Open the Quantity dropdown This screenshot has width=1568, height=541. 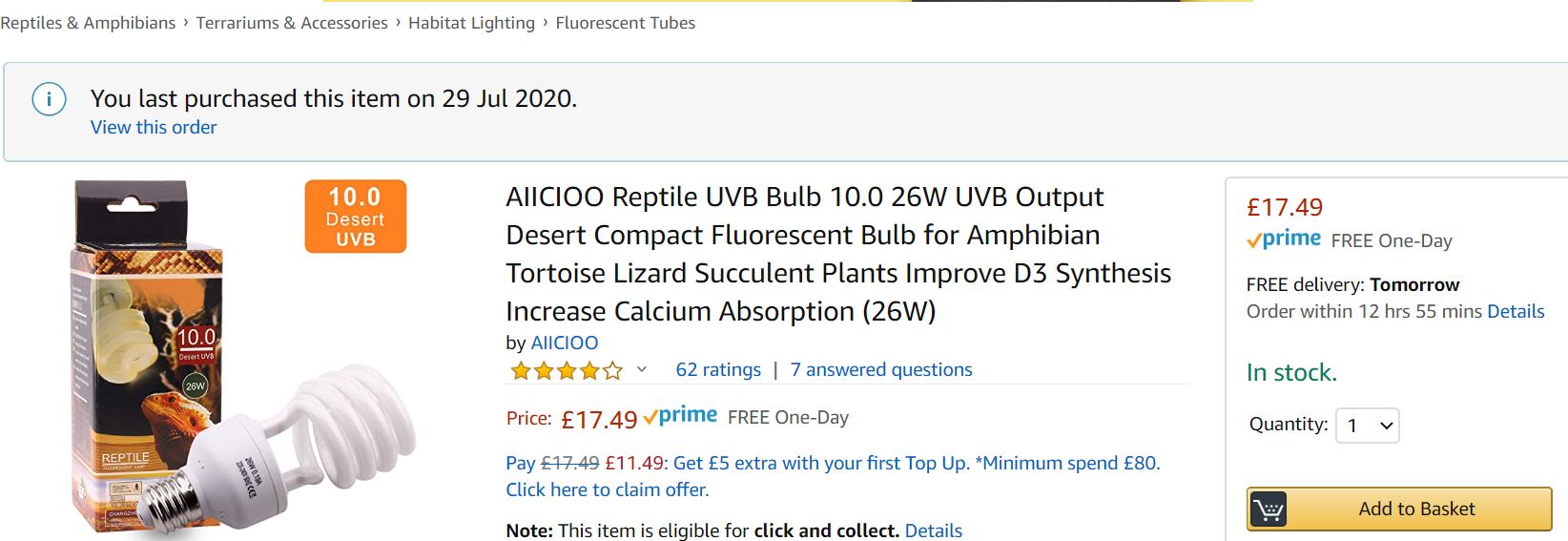click(x=1368, y=426)
